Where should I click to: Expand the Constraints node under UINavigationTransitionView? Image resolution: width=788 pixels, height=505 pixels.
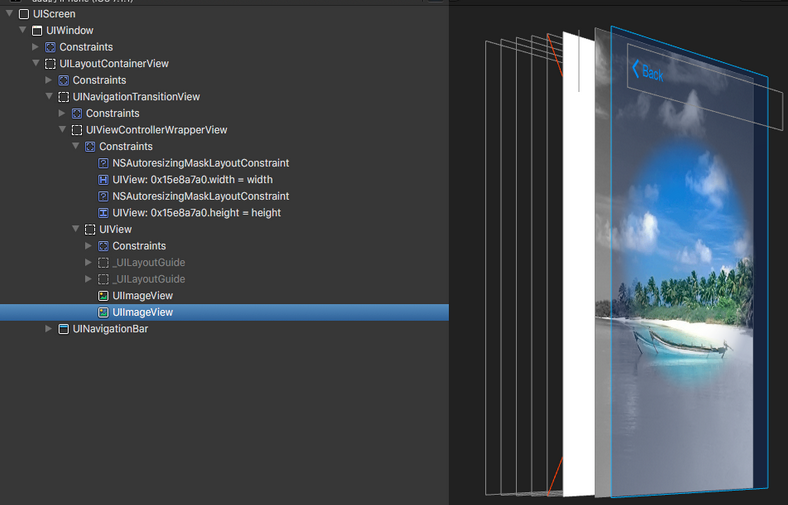pos(62,113)
